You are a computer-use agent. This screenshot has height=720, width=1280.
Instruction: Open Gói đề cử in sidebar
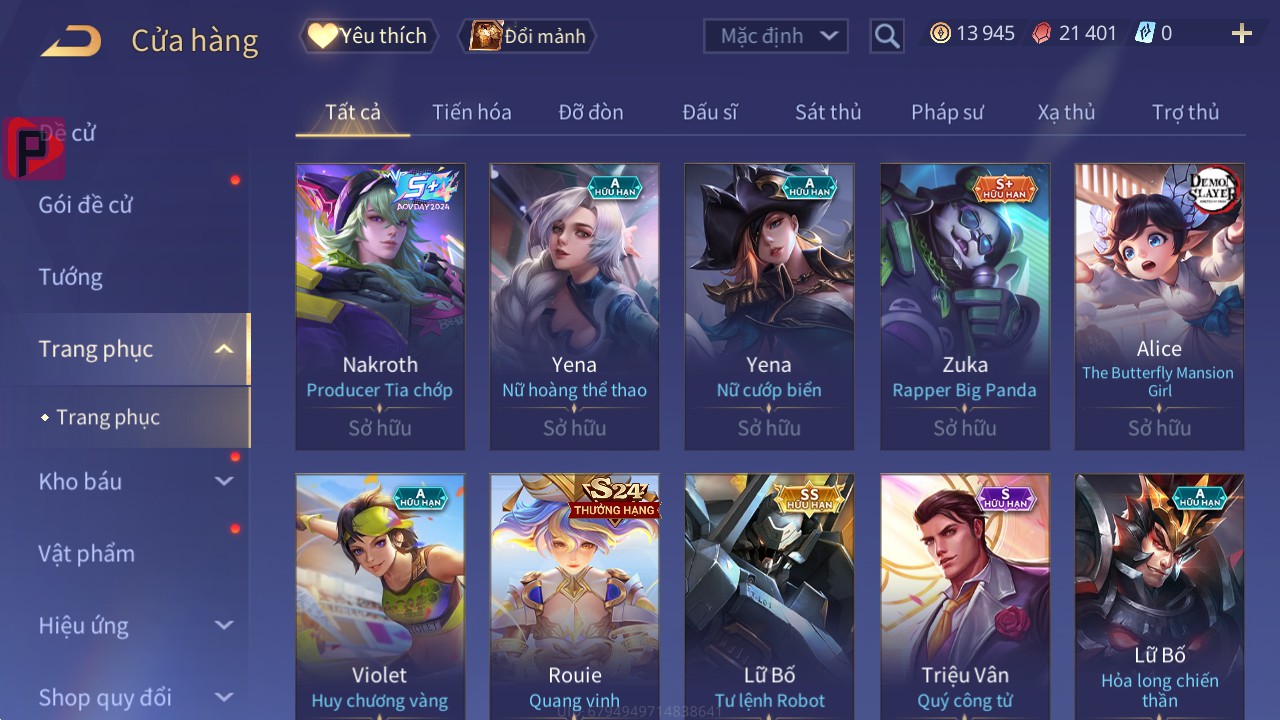point(85,205)
